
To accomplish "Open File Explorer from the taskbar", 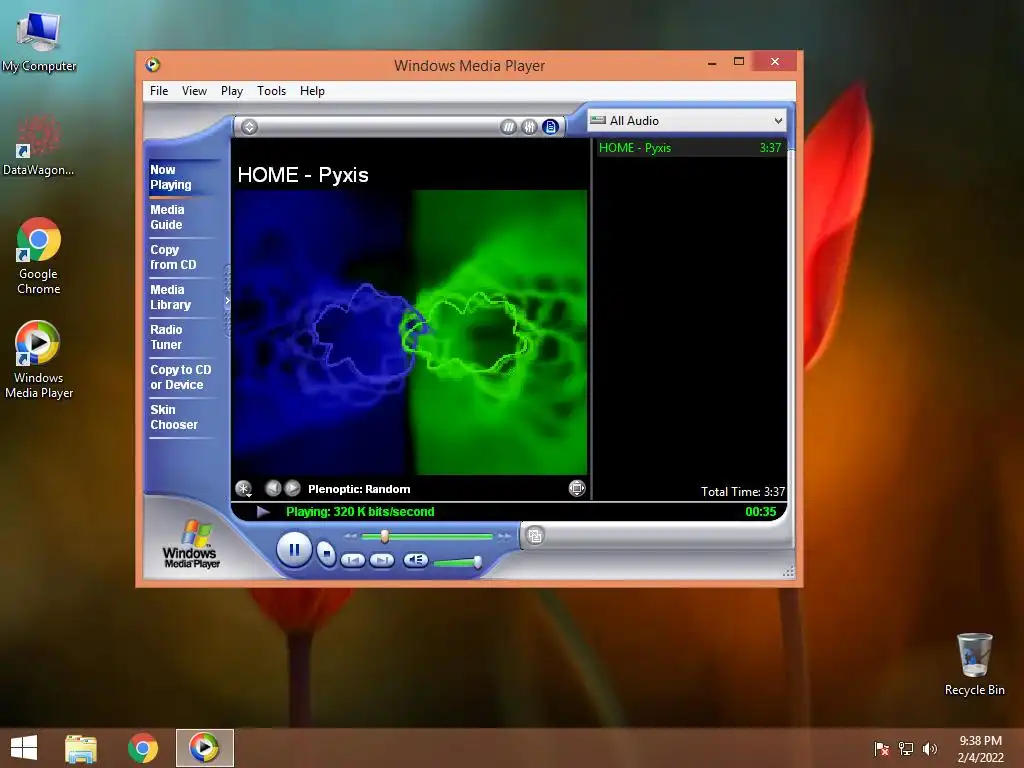I will click(x=81, y=748).
